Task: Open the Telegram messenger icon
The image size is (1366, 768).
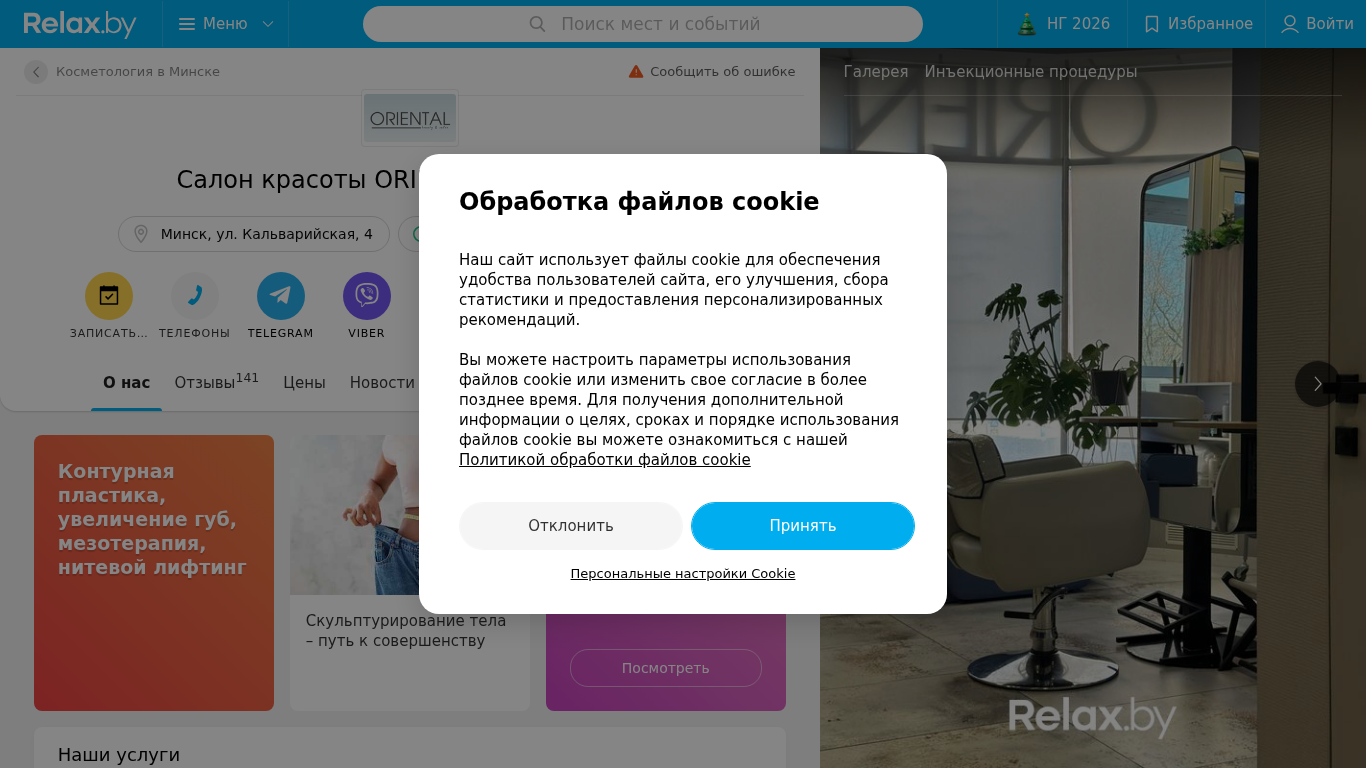Action: pos(281,296)
